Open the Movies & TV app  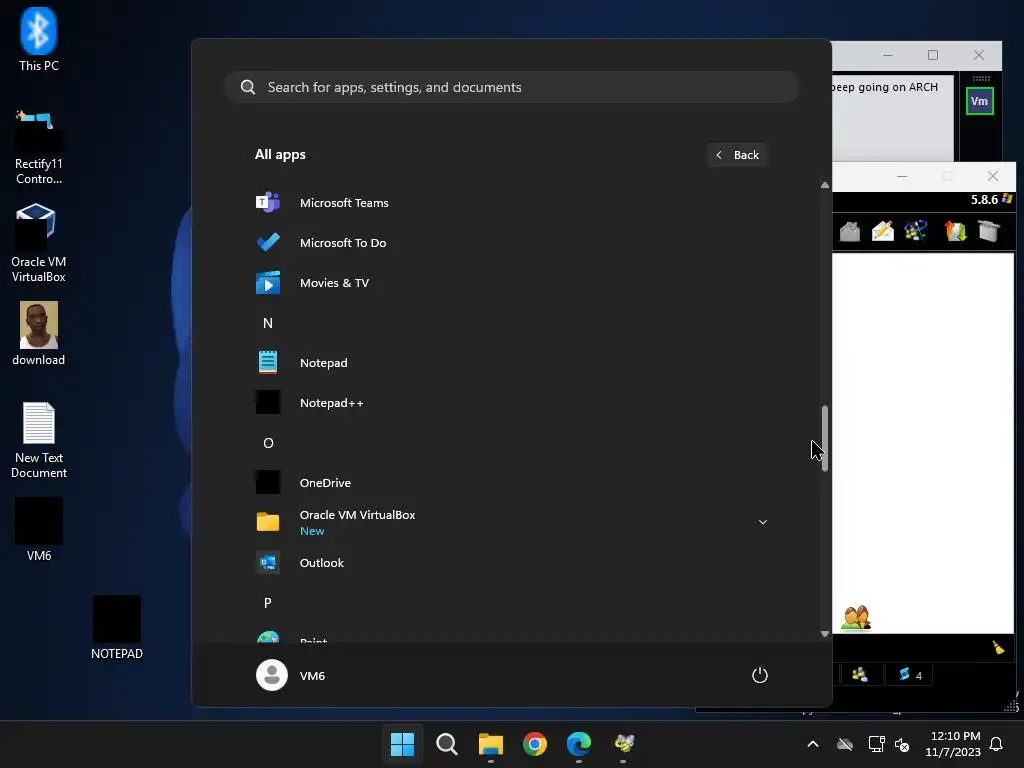511,283
